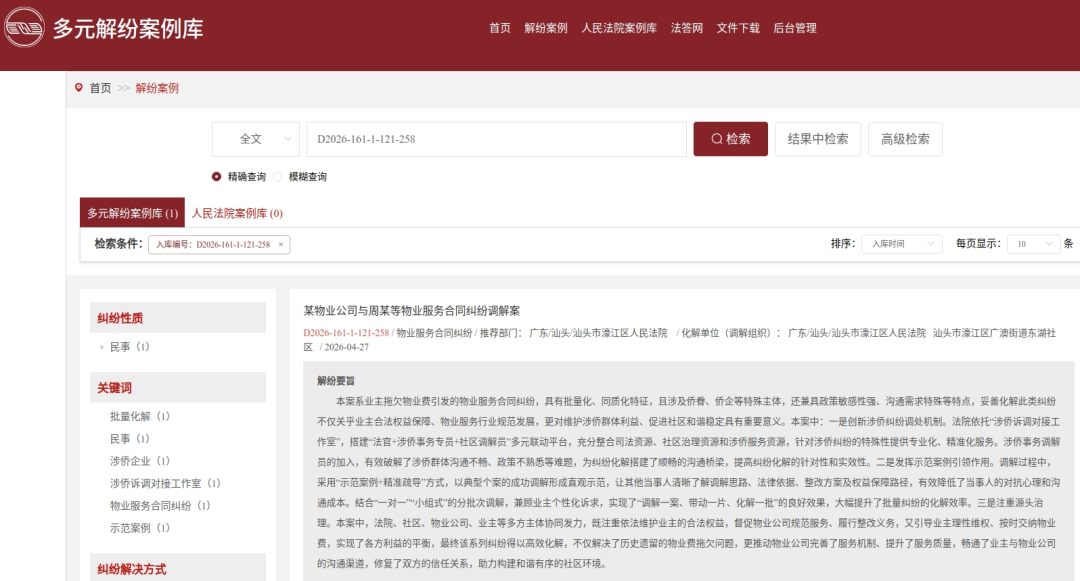Click the 结果中检索 button
Image resolution: width=1080 pixels, height=581 pixels.
point(818,139)
